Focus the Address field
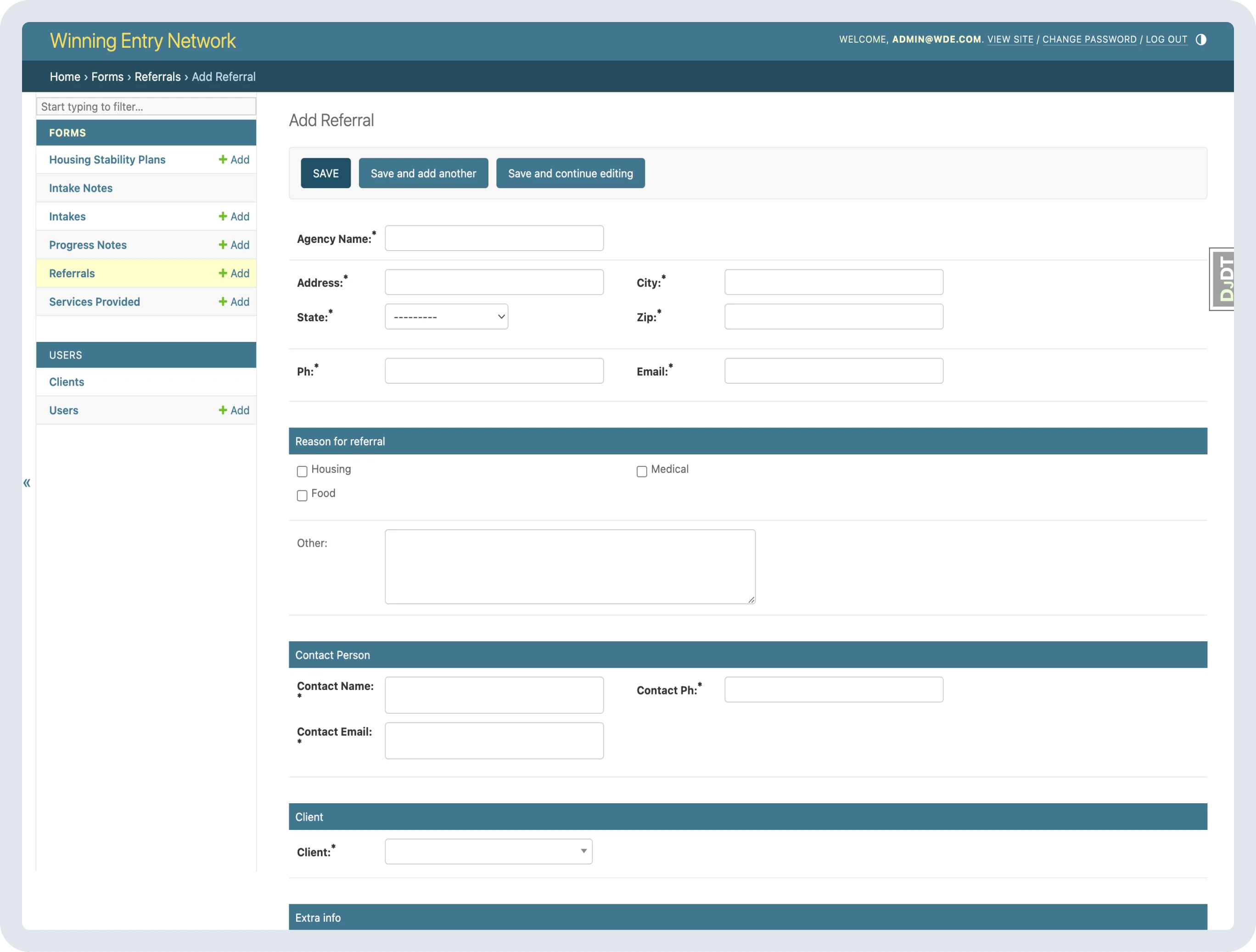Screen dimensions: 1256x952 (494, 281)
